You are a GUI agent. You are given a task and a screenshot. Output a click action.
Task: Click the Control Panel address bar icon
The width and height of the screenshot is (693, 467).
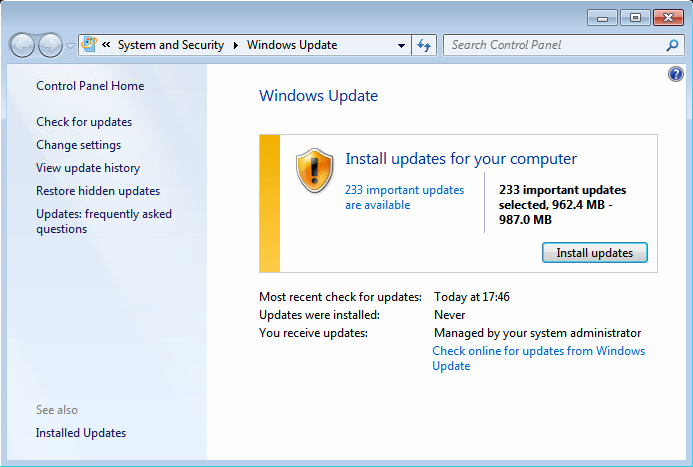pos(89,45)
